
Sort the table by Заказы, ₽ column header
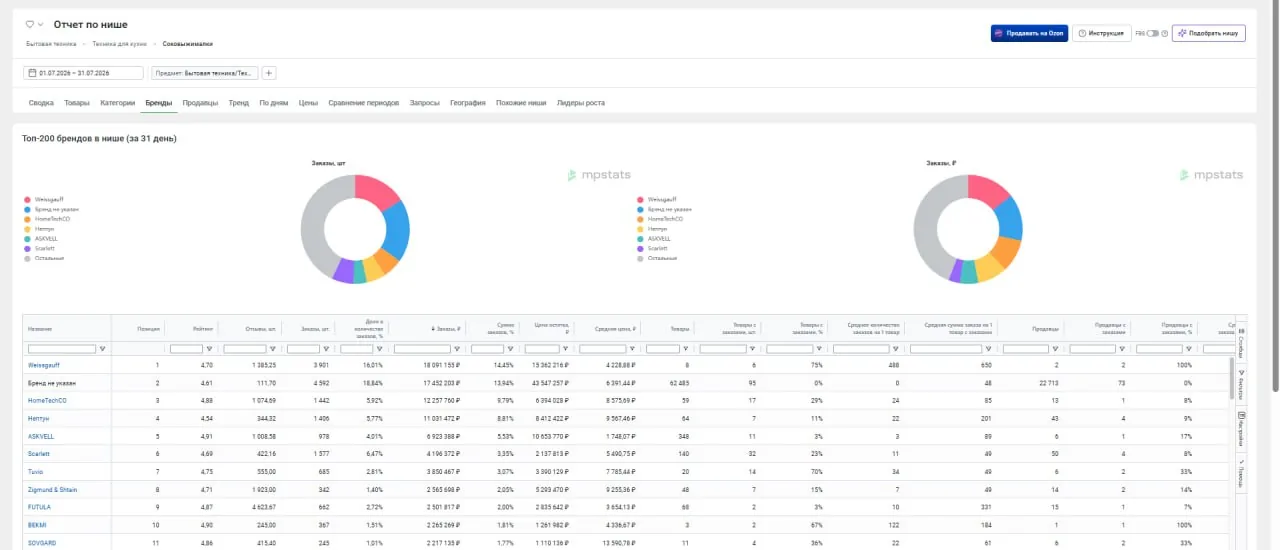(445, 327)
